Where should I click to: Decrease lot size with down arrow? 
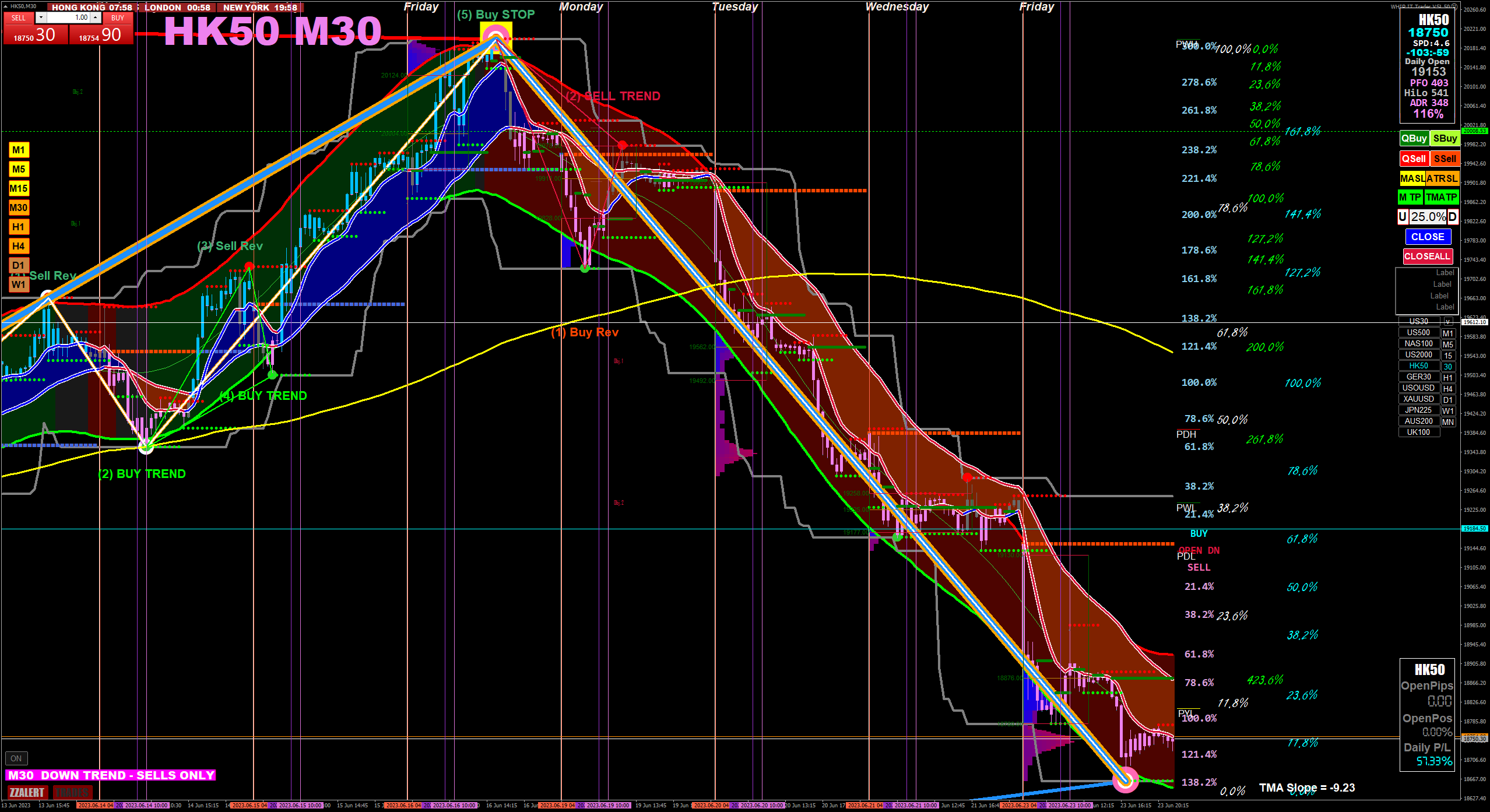pyautogui.click(x=41, y=17)
